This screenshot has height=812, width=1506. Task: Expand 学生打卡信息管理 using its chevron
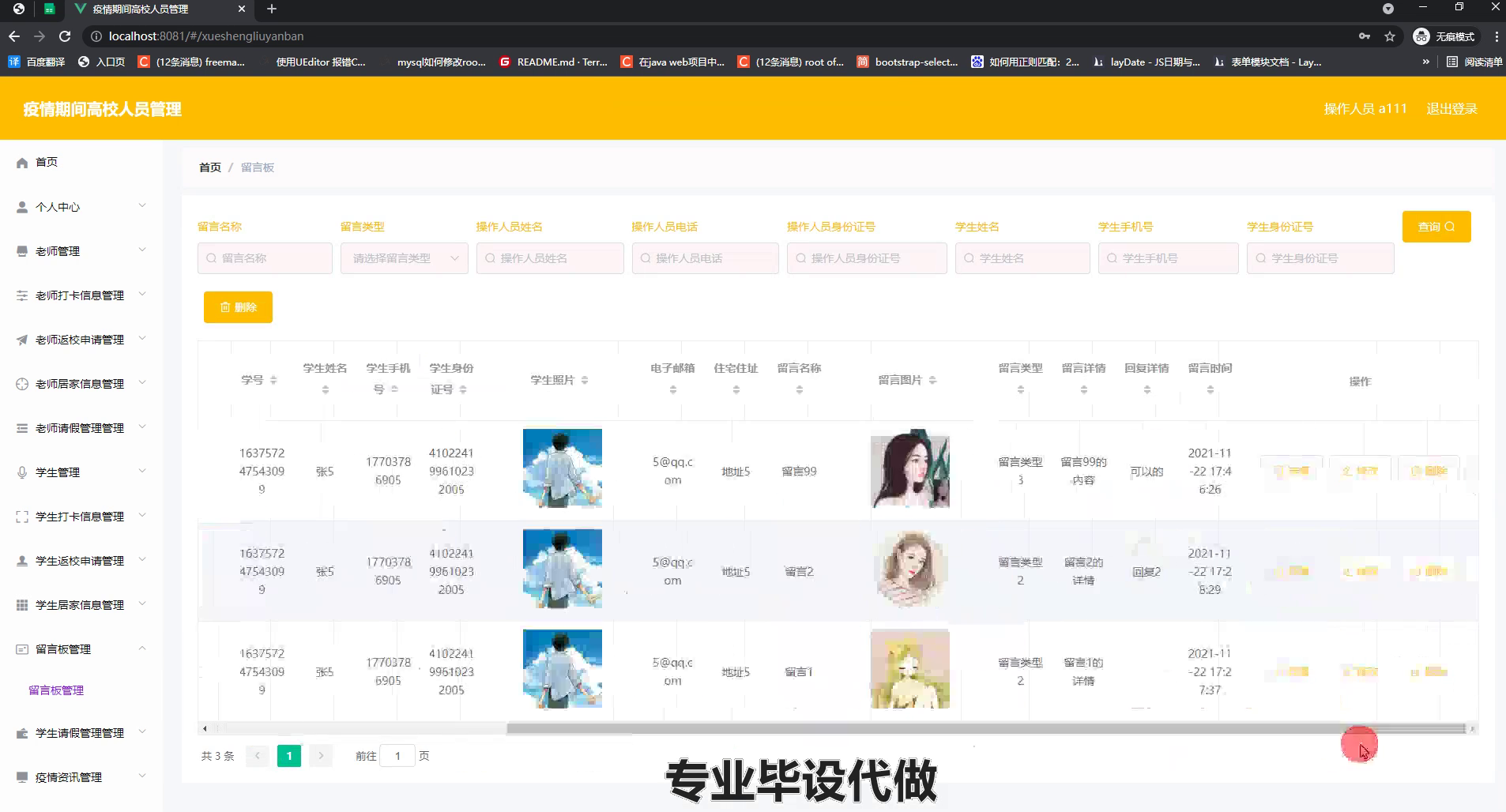[142, 516]
